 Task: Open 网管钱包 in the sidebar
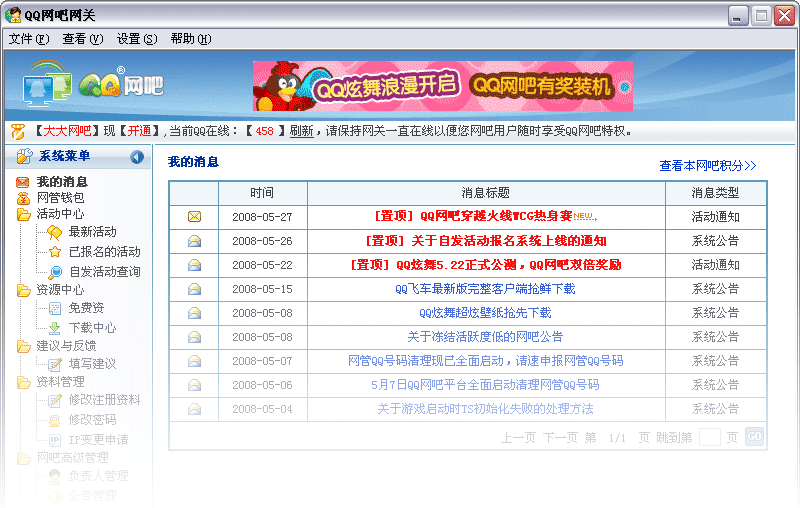tap(60, 197)
